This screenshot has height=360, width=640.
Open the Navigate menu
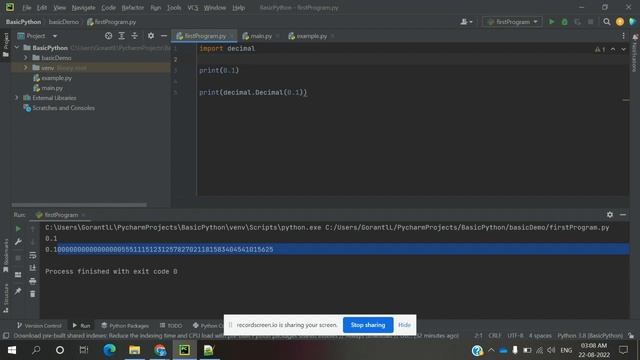pyautogui.click(x=83, y=7)
